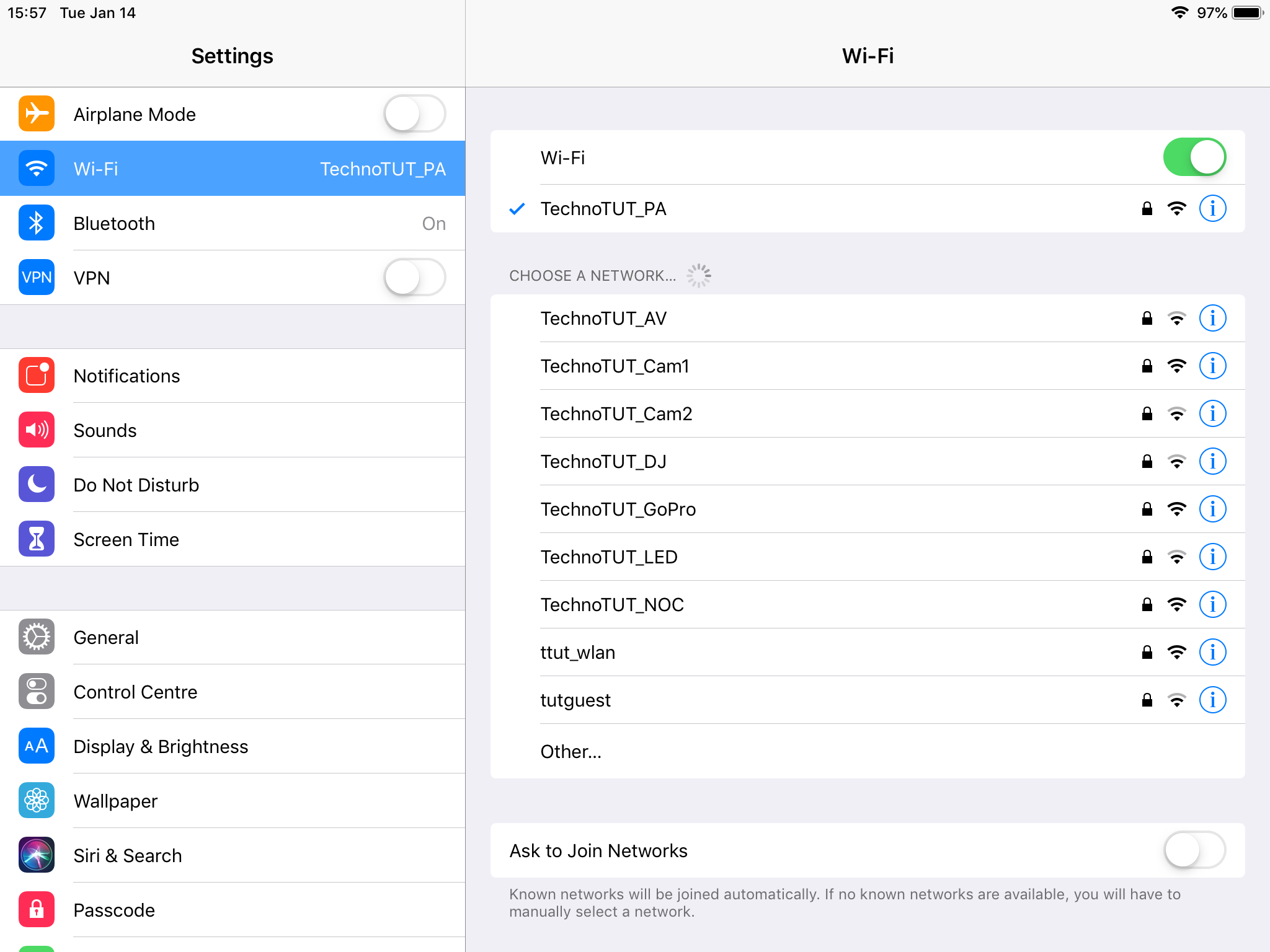Open info for TechnoTUT_AV network
Image resolution: width=1270 pixels, height=952 pixels.
(x=1212, y=319)
